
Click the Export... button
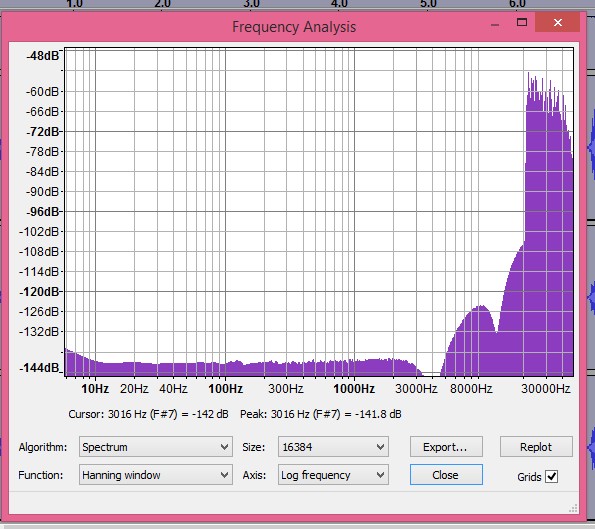446,447
